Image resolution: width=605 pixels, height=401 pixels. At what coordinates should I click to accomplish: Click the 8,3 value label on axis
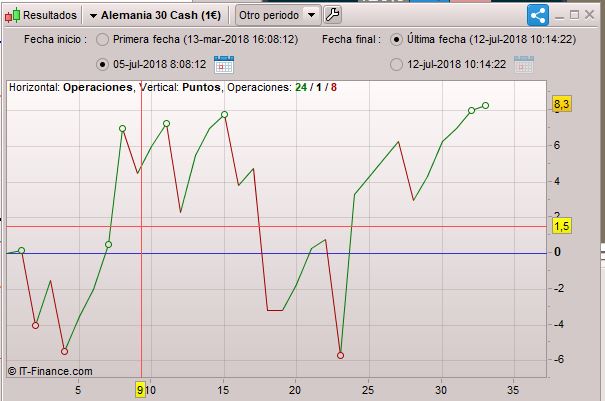562,104
